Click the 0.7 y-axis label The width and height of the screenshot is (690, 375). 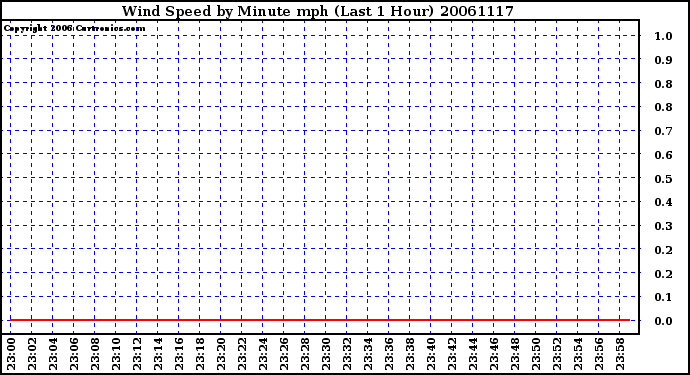tap(663, 131)
